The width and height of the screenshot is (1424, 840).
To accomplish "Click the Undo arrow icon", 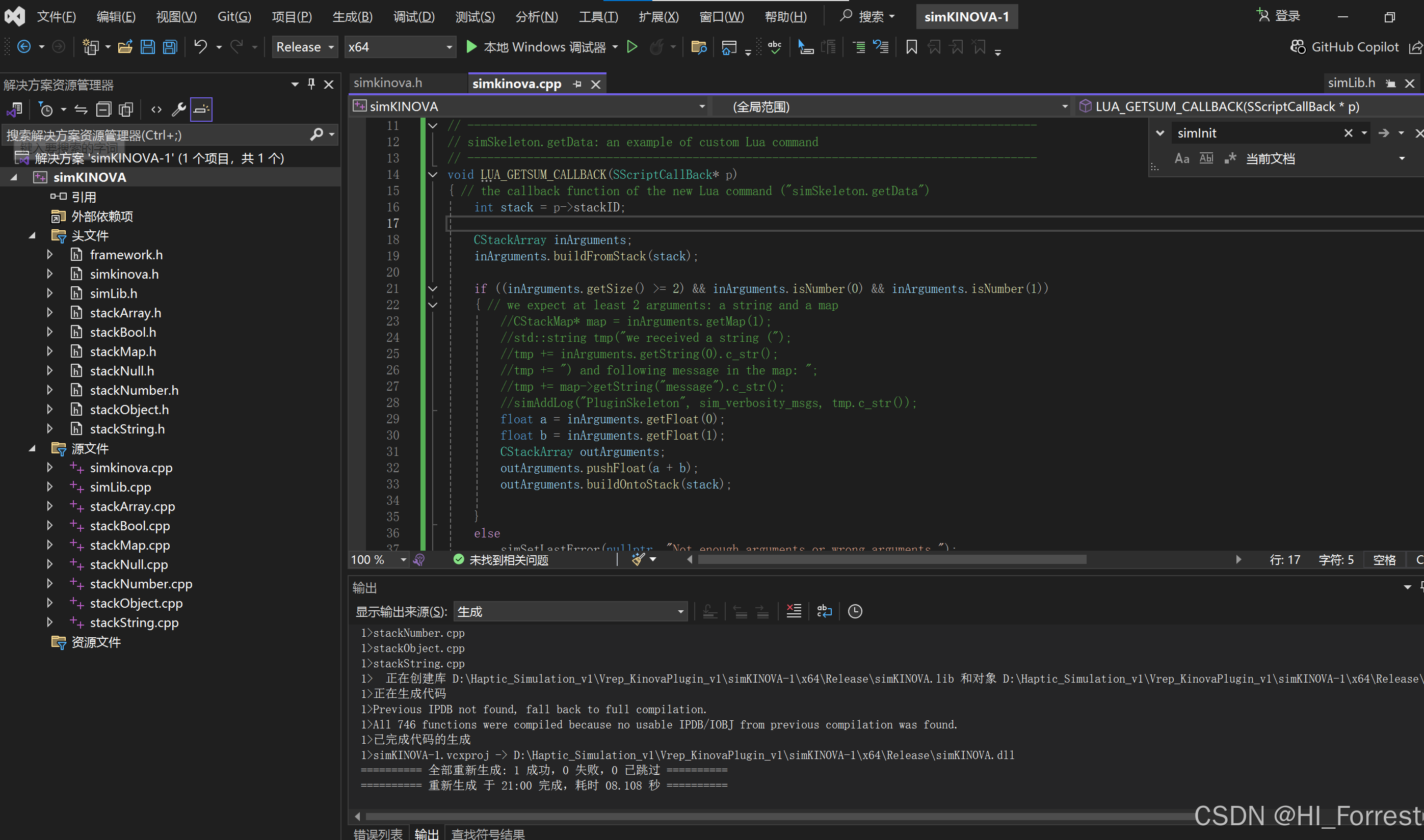I will click(200, 47).
